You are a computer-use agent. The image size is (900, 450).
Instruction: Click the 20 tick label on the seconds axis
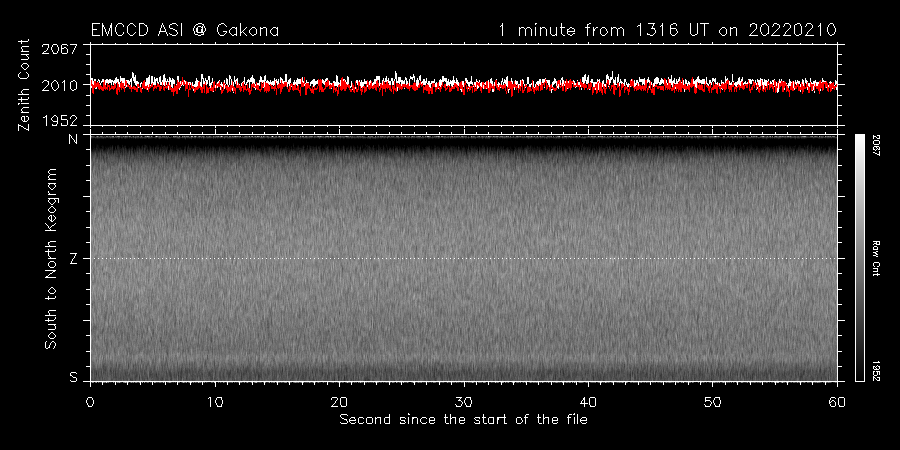click(339, 401)
